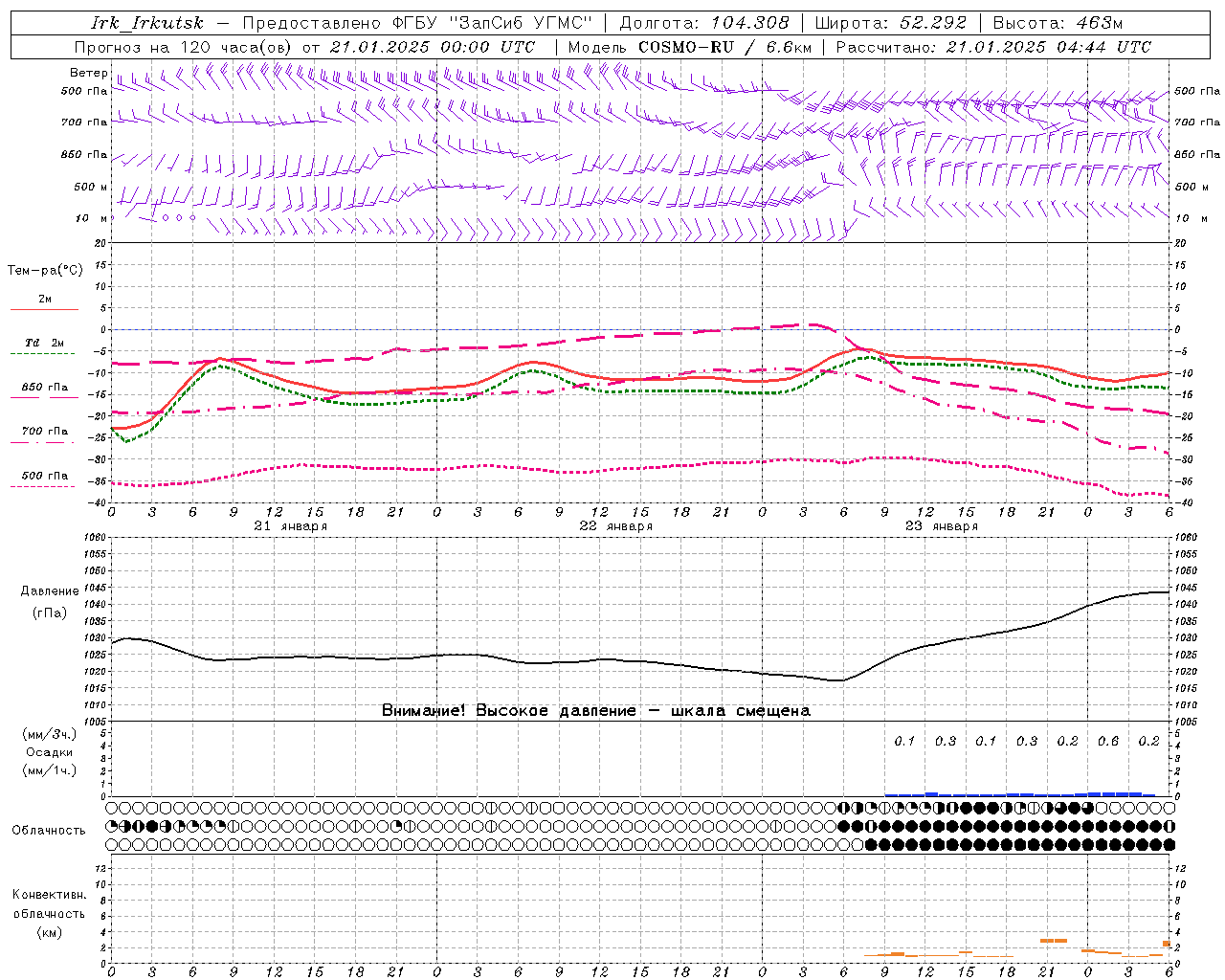The width and height of the screenshot is (1225, 980).
Task: Click the forecast header Прогноз на 120 часа(ов)
Action: [184, 47]
